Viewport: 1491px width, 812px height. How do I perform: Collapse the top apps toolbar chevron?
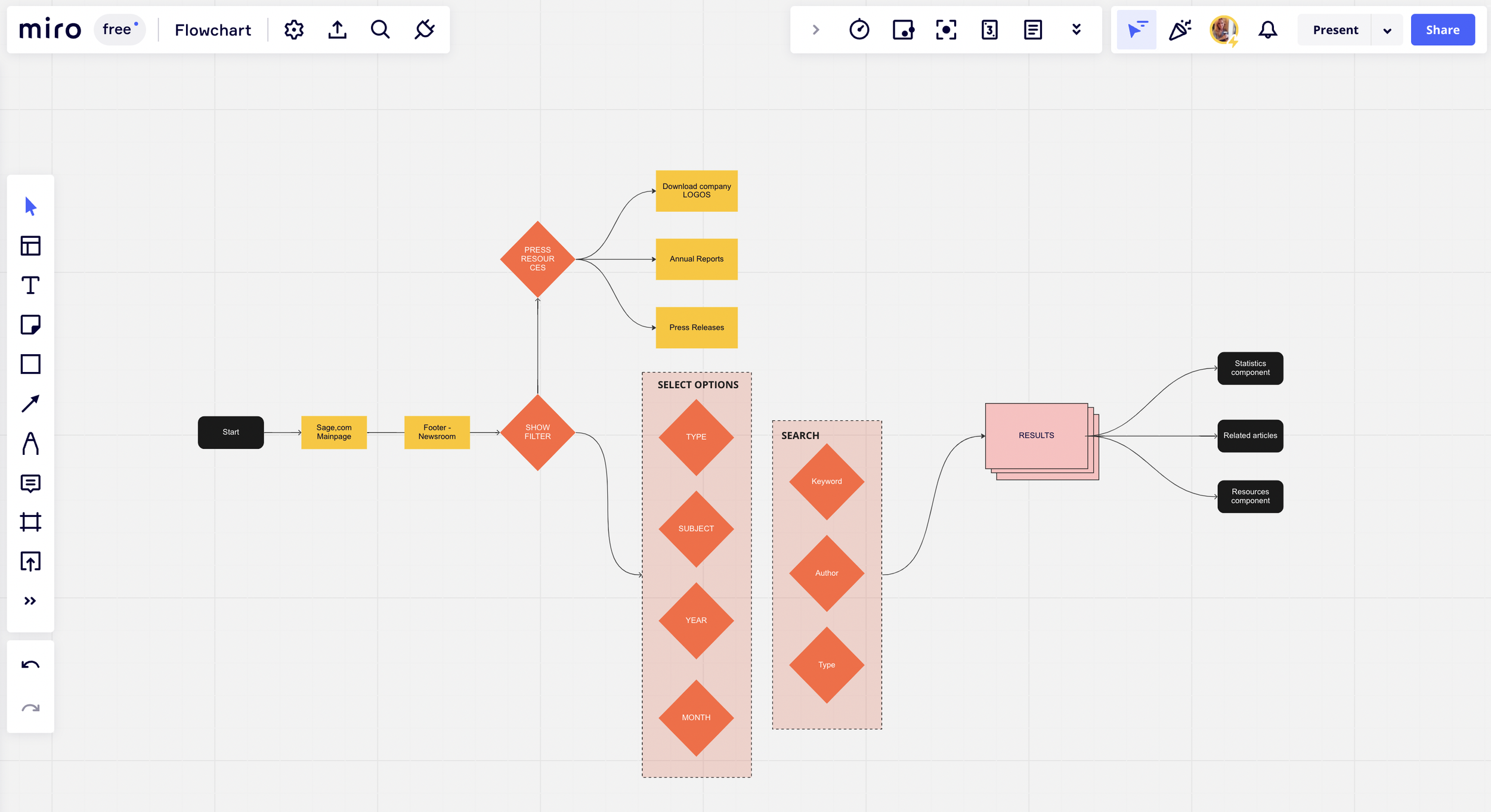(816, 30)
